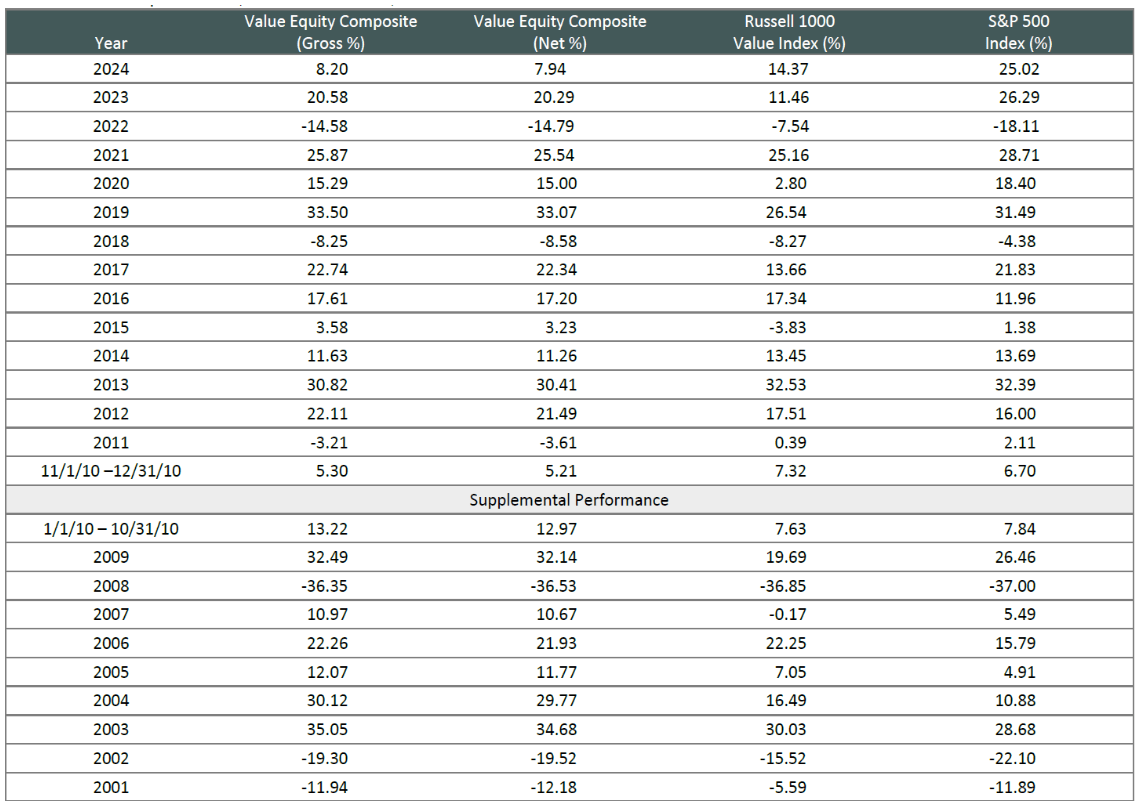1137x801 pixels.
Task: Select the 2002 gross return -19.30
Action: [325, 759]
